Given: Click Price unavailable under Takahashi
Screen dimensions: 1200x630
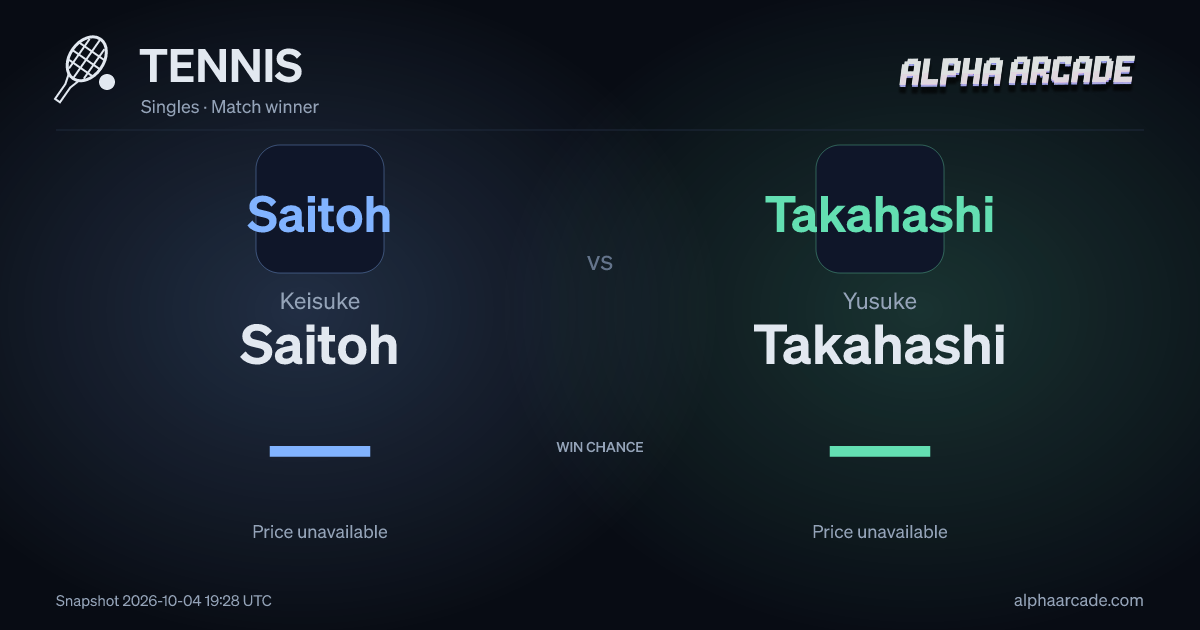Looking at the screenshot, I should [x=880, y=532].
